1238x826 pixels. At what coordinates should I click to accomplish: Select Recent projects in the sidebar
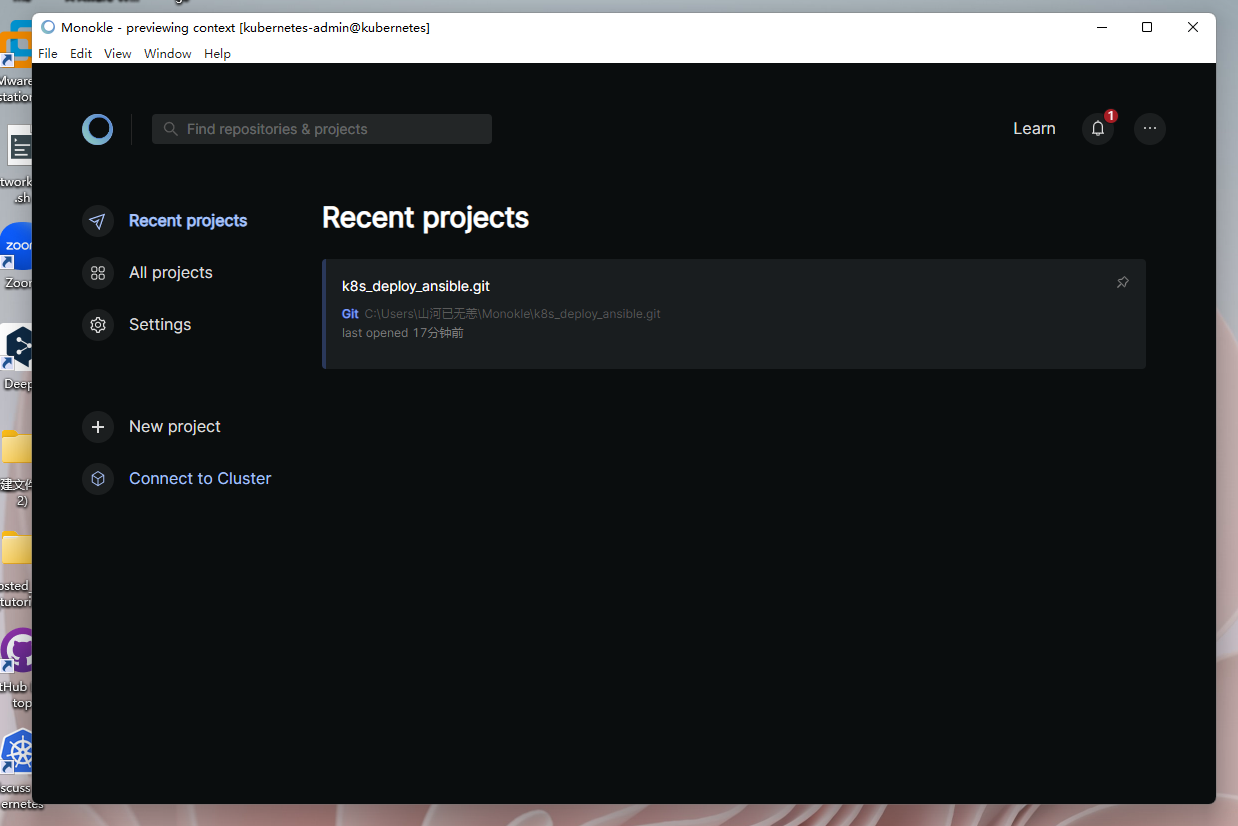(x=188, y=221)
